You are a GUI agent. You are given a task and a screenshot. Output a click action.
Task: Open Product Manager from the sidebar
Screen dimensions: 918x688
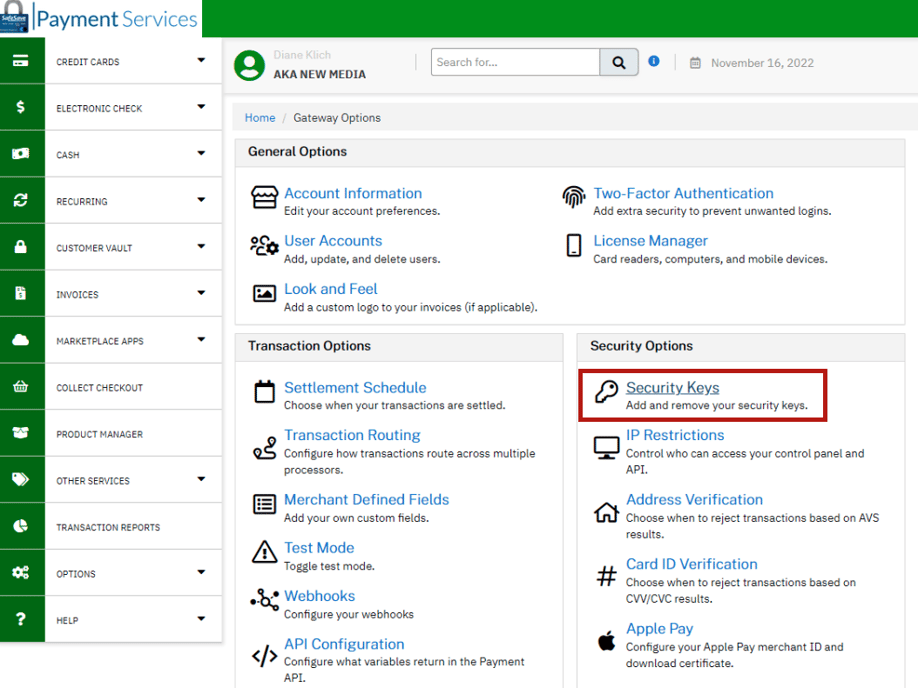point(100,434)
